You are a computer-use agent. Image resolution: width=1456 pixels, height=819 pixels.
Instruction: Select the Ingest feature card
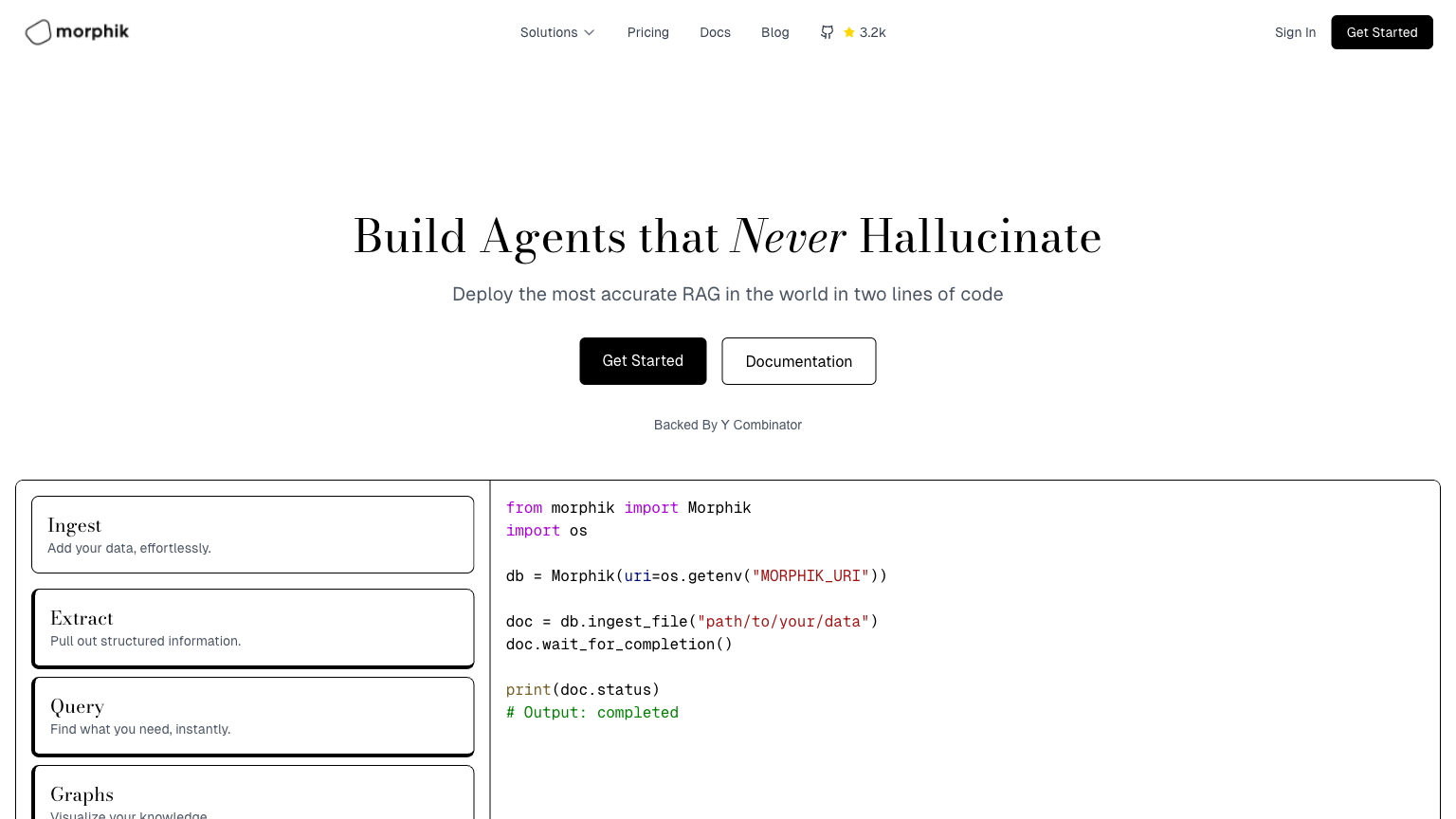coord(252,535)
